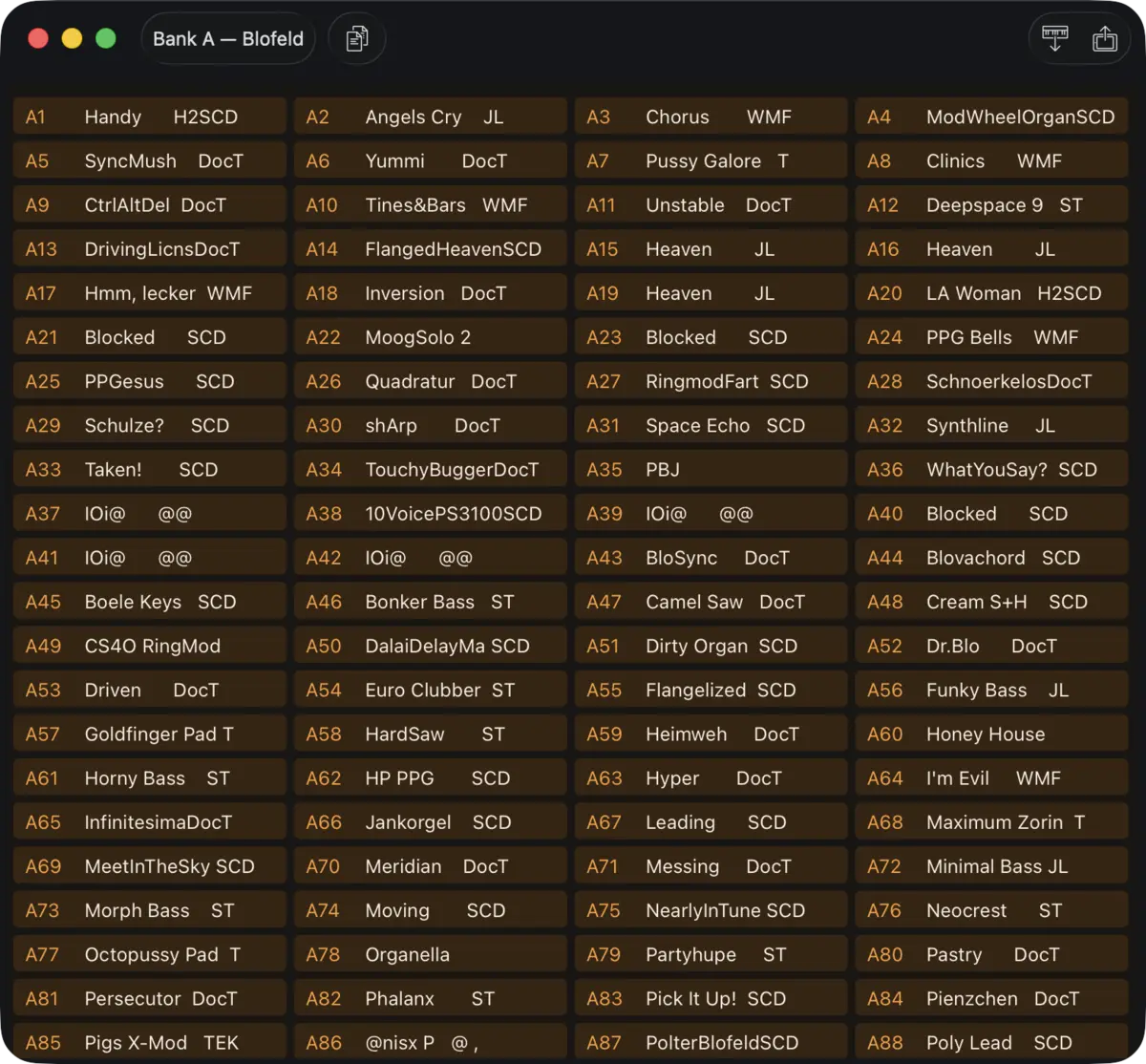Select patch A47 Camel Saw DocT
Screen dimensions: 1146x1064
tap(711, 602)
